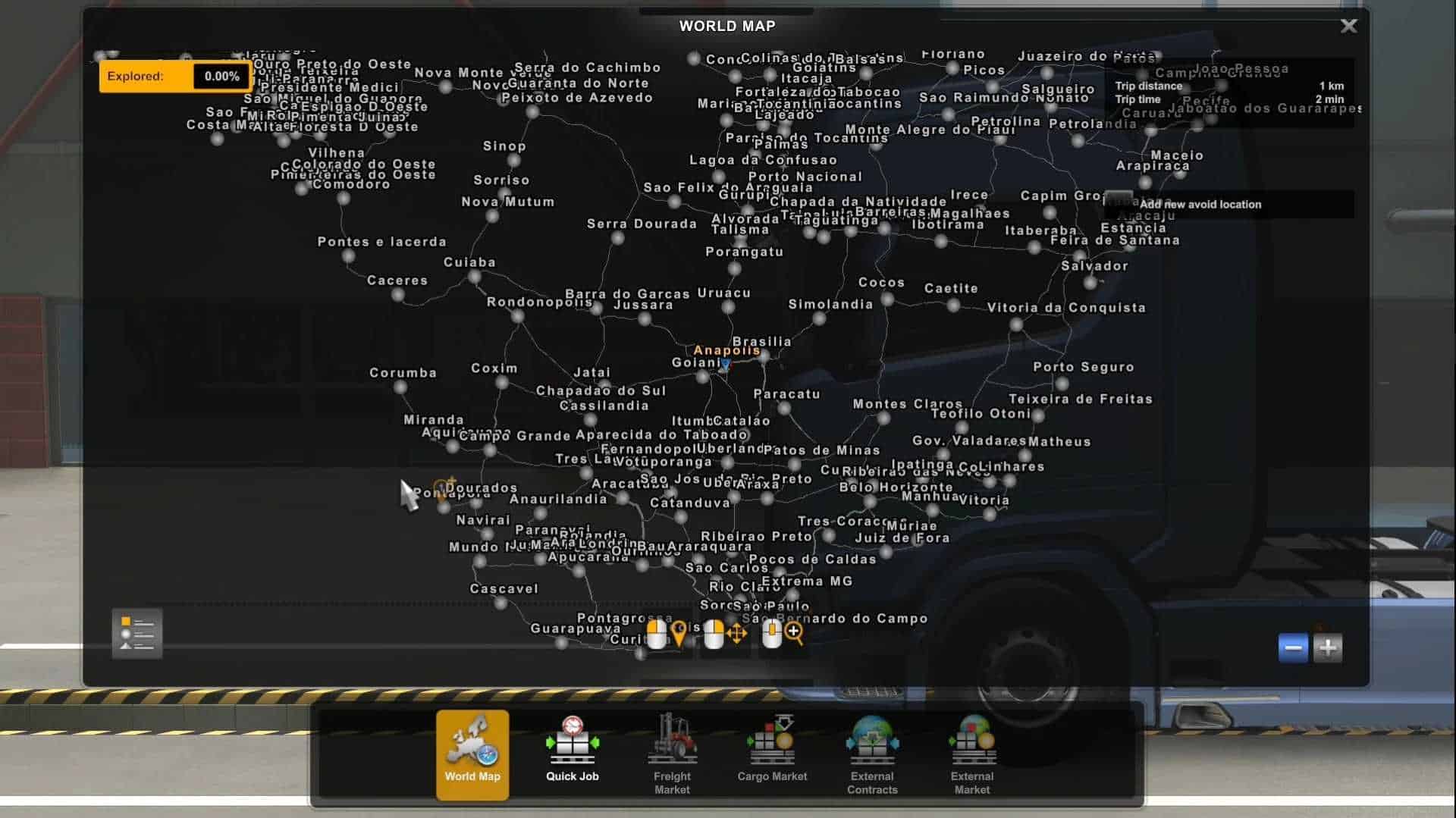Zoom in with the plus button

1328,648
